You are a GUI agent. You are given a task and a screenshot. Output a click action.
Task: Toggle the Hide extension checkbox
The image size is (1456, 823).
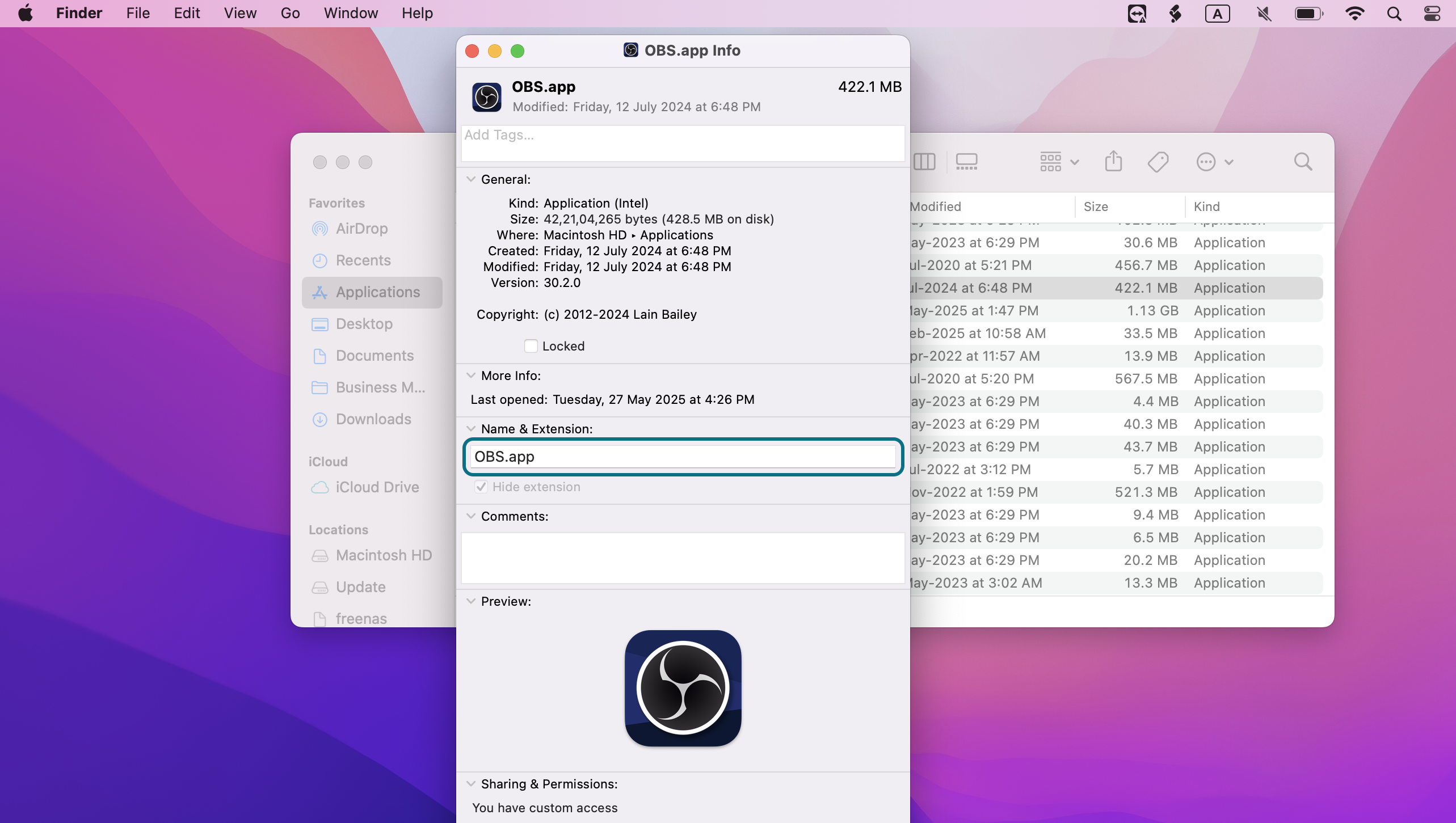click(x=481, y=487)
